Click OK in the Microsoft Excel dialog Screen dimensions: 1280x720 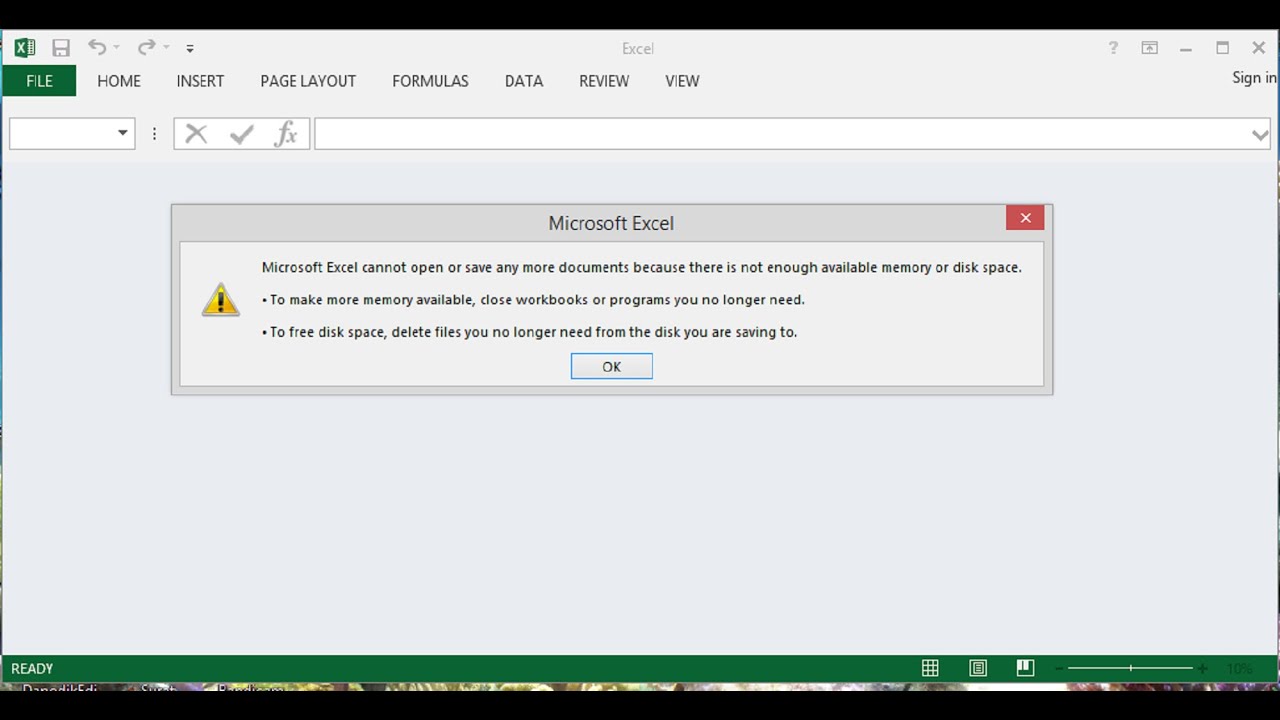pyautogui.click(x=612, y=367)
